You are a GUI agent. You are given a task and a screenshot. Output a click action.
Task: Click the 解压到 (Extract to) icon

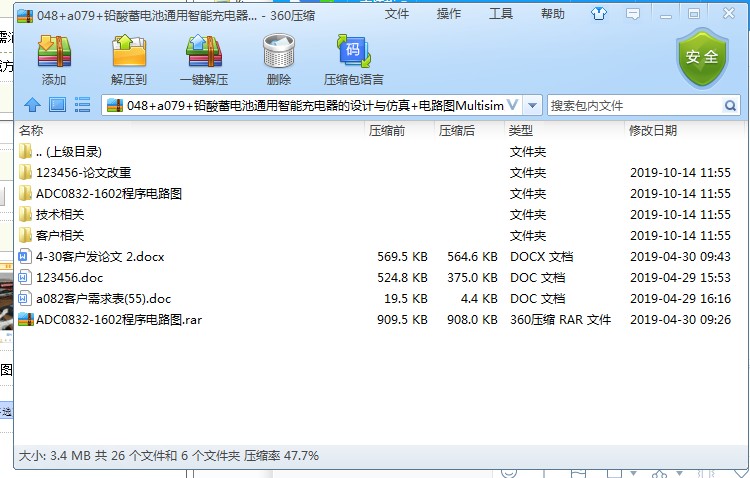129,51
